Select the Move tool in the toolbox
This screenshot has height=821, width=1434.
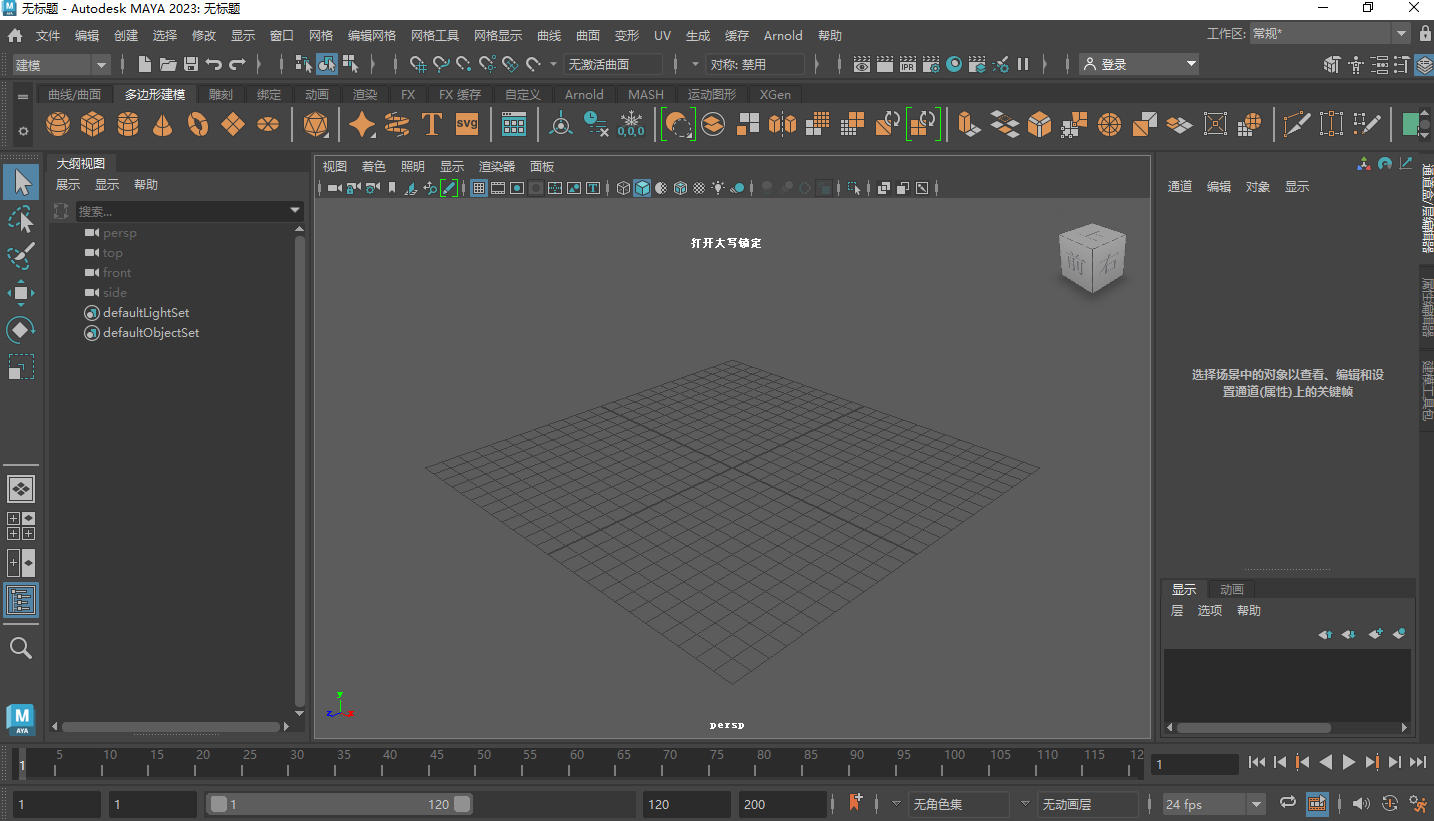click(x=22, y=292)
